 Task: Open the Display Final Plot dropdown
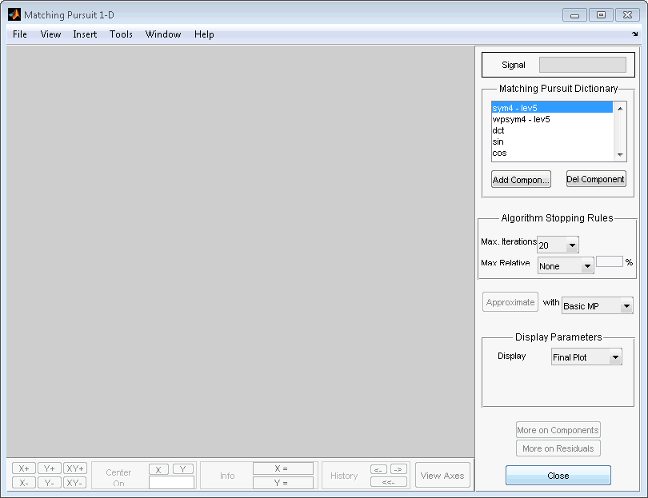point(586,357)
